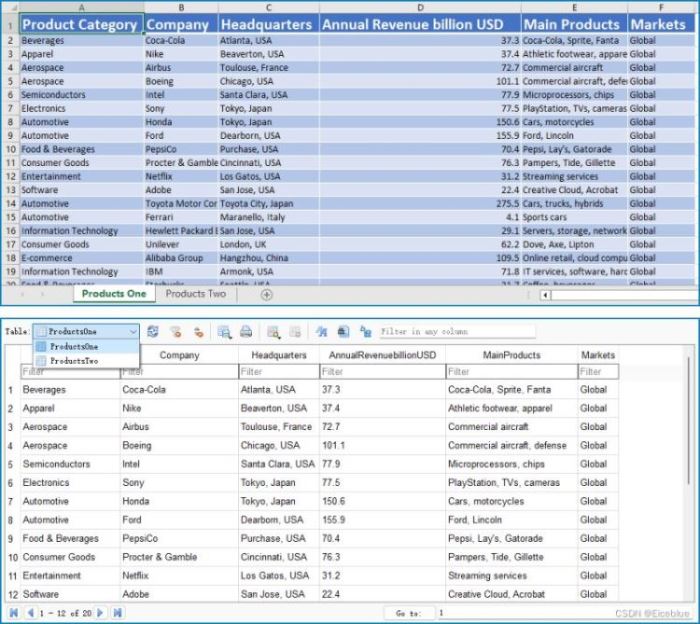Click the Excel cell 'Semiconductors'
The image size is (700, 624).
[81, 95]
